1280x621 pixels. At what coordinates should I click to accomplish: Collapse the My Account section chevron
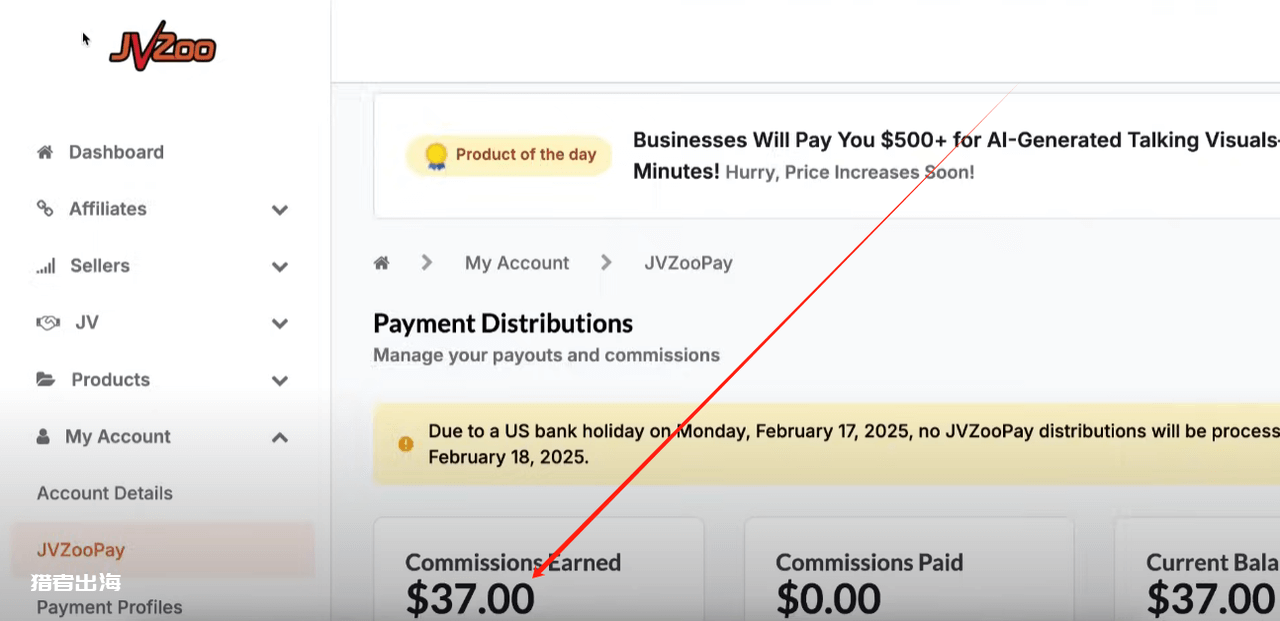click(280, 437)
